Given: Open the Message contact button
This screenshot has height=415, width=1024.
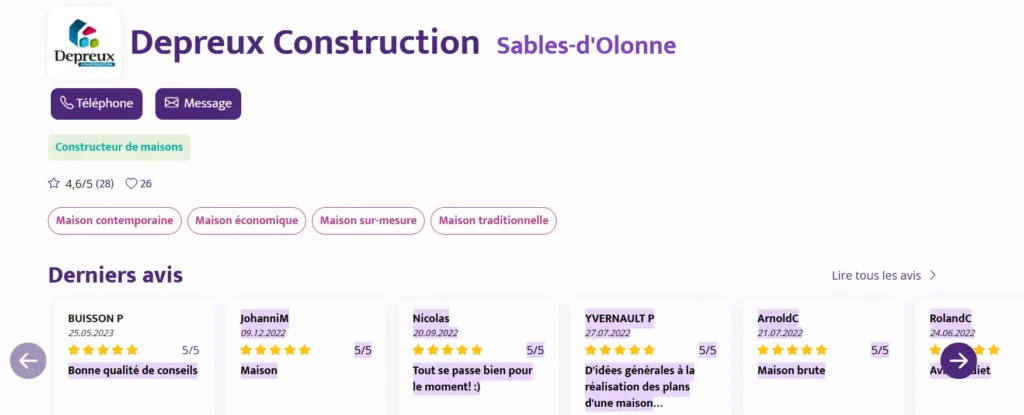Looking at the screenshot, I should click(x=198, y=104).
